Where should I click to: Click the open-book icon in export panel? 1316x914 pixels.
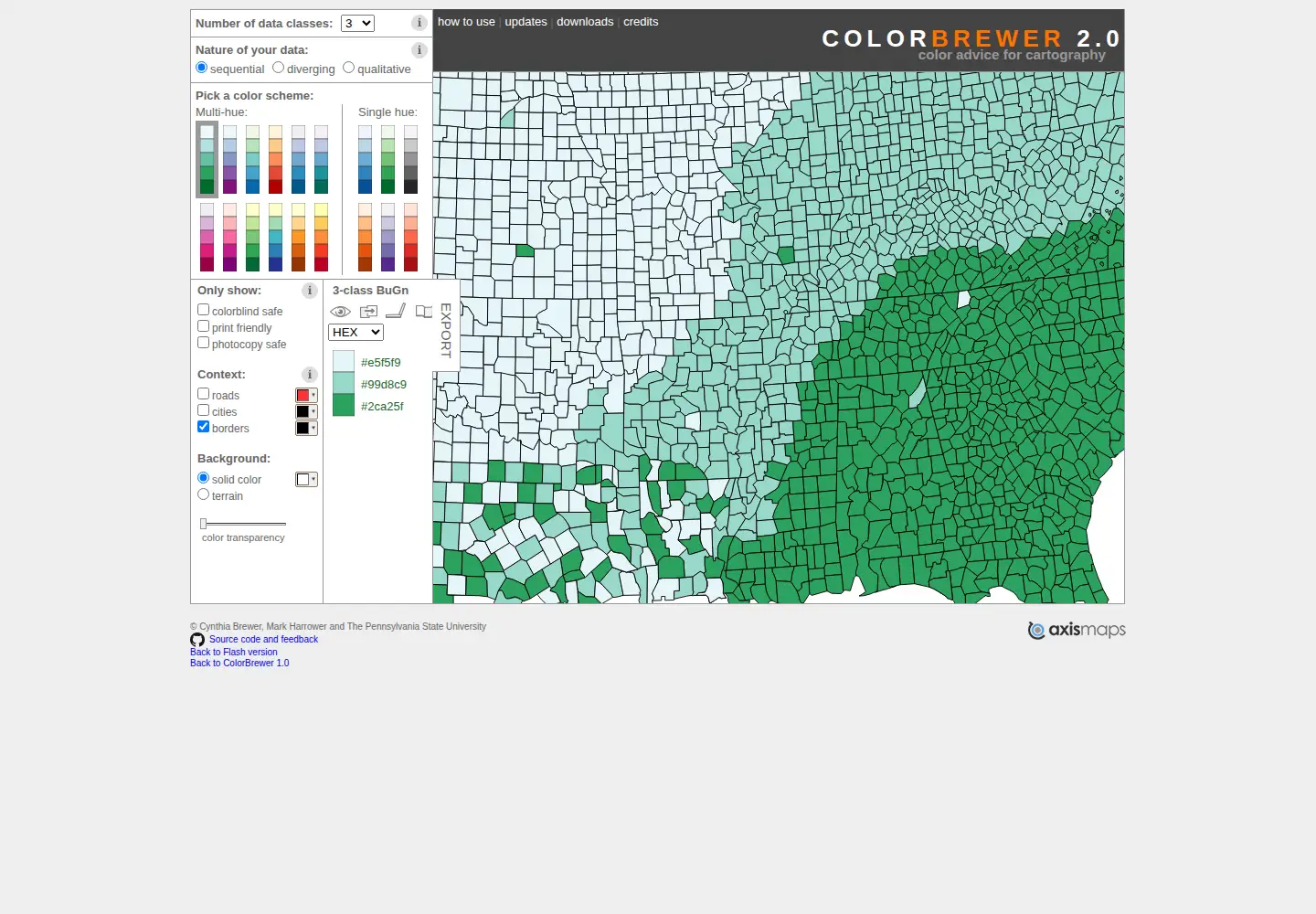click(x=424, y=312)
